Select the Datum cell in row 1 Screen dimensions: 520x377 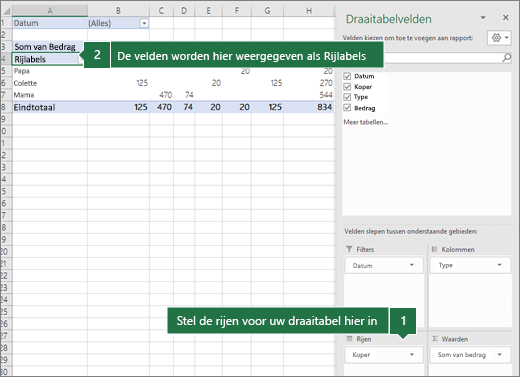tap(50, 23)
